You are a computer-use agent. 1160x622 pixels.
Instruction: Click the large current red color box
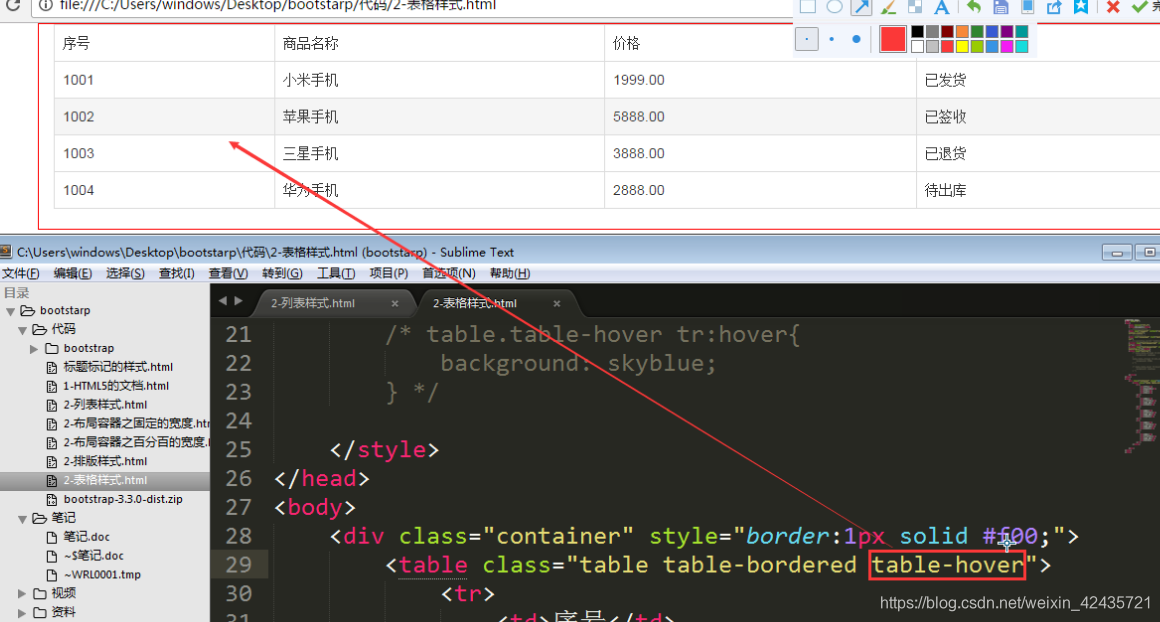[892, 39]
